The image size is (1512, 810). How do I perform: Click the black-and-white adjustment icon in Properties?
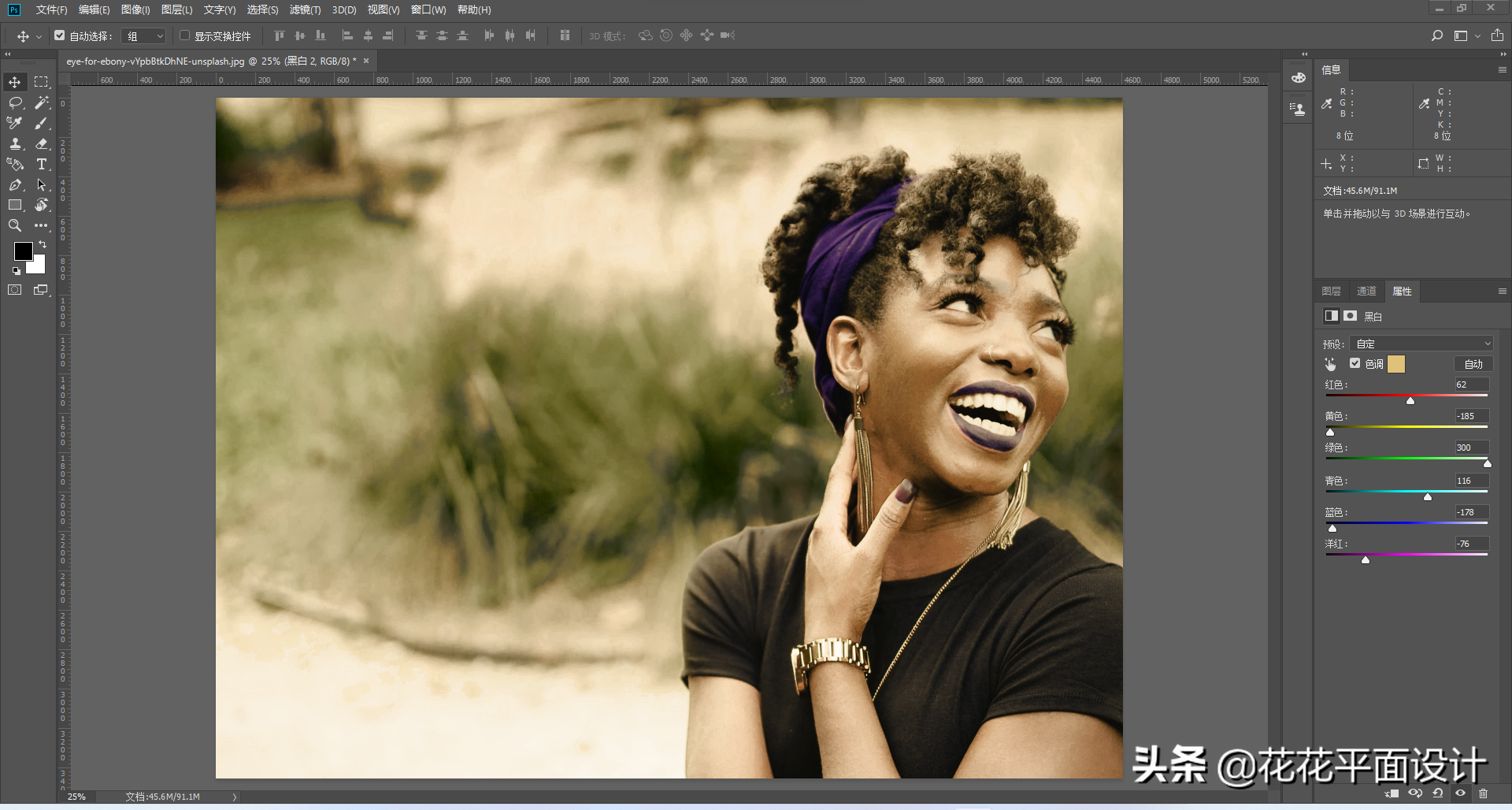pyautogui.click(x=1331, y=316)
